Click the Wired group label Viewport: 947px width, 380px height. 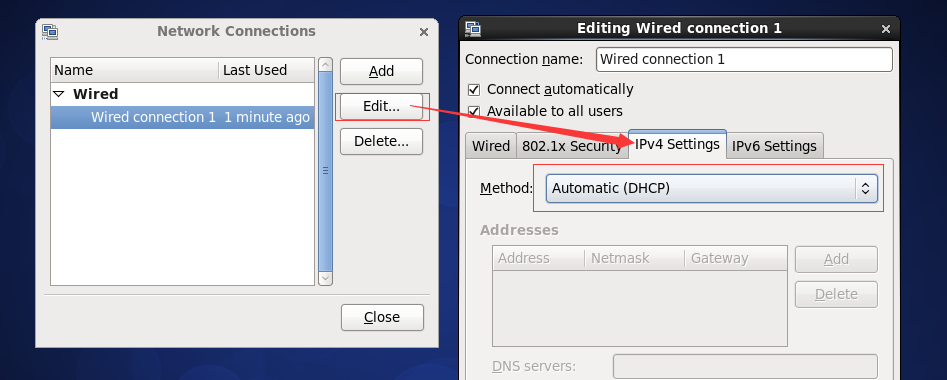pos(95,94)
